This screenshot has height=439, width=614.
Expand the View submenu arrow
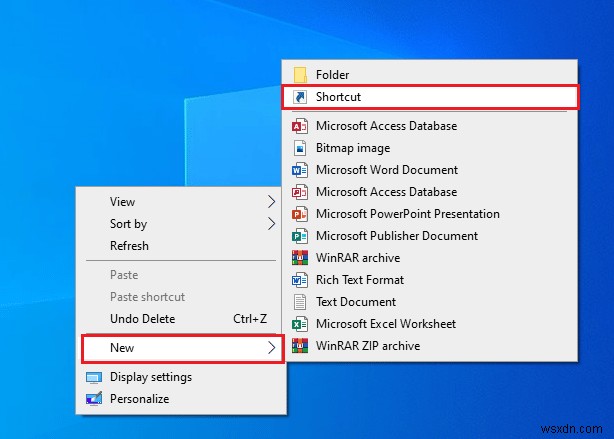271,202
